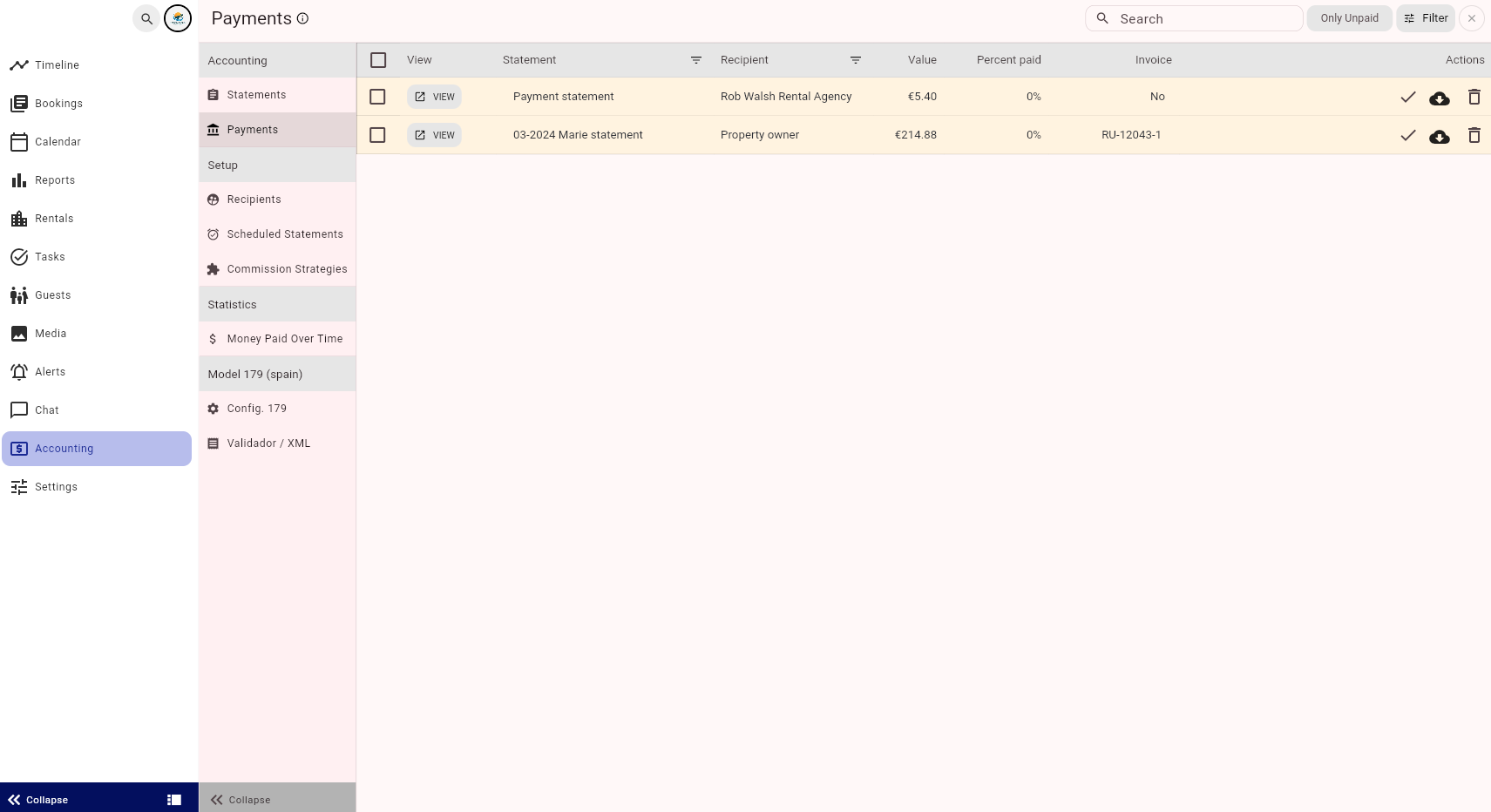Viewport: 1491px width, 812px height.
Task: Select all payments checkbox in header
Action: (378, 60)
